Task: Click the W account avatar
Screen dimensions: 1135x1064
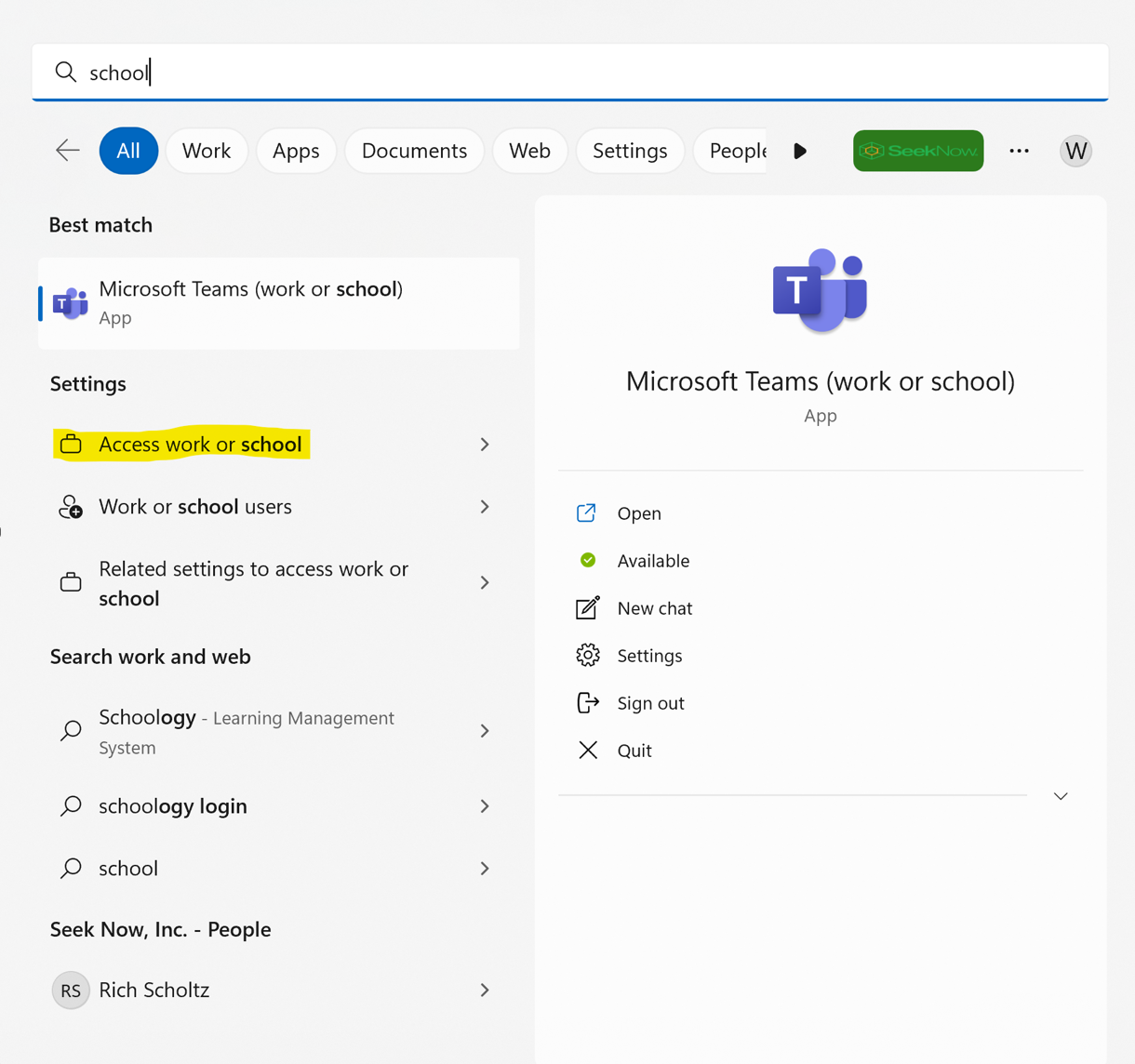Action: [x=1075, y=151]
